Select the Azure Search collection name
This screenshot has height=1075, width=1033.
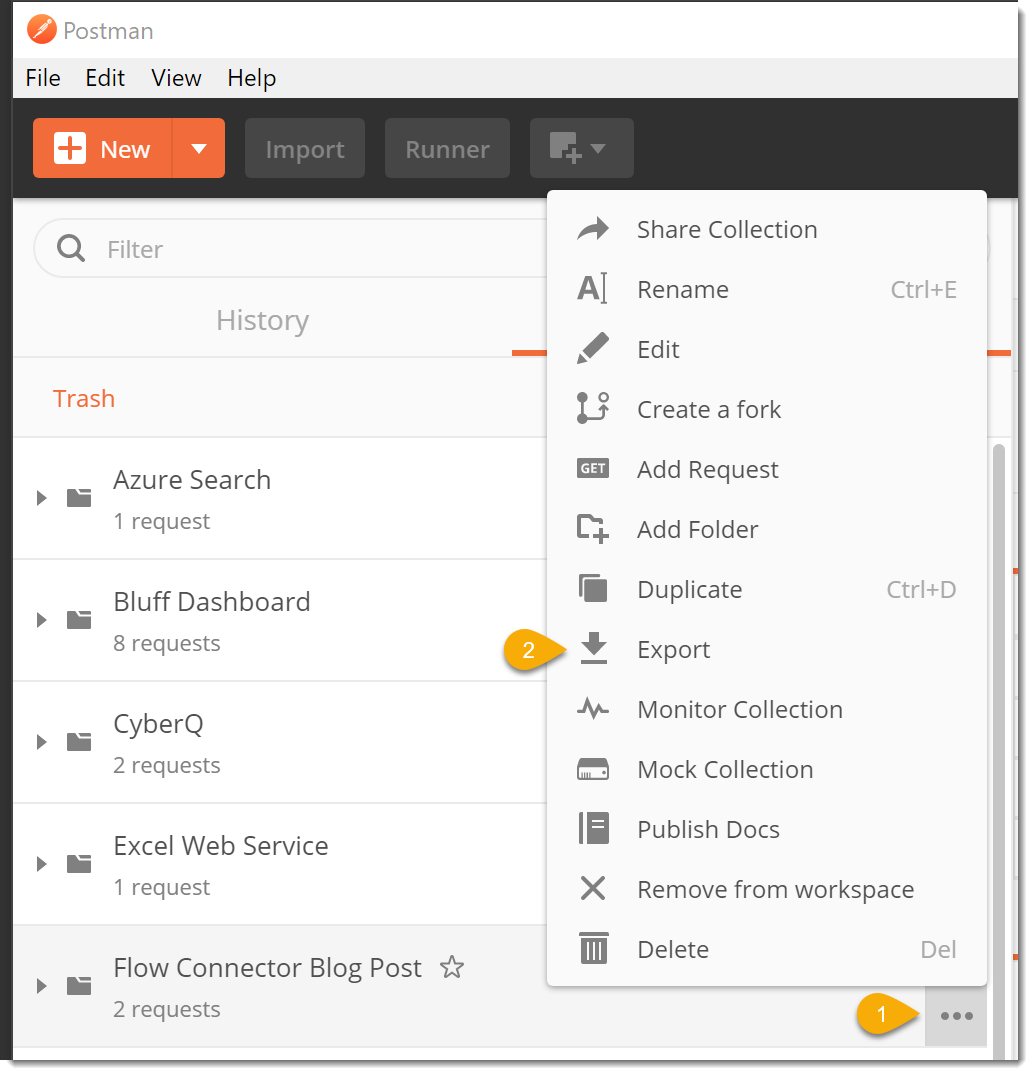(x=192, y=479)
